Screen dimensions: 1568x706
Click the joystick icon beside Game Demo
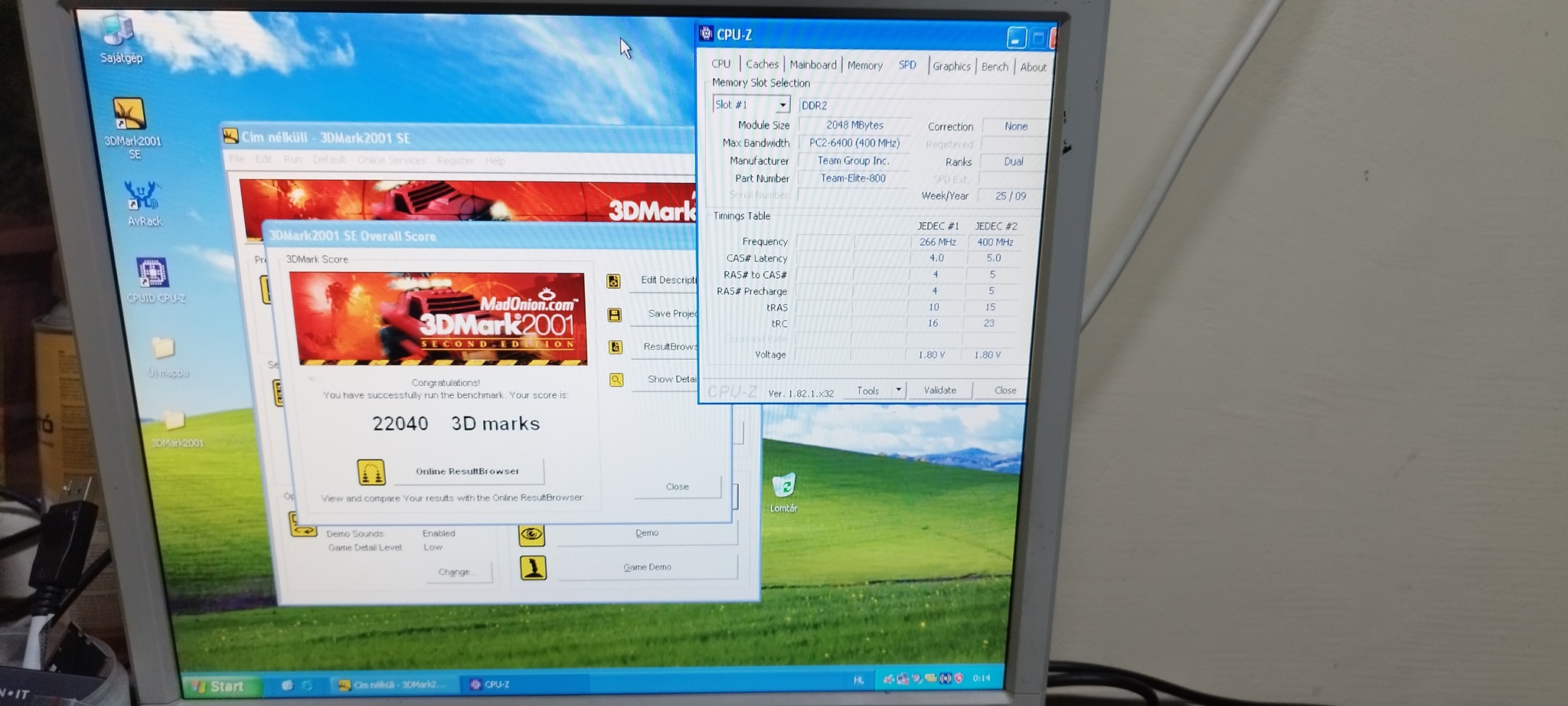534,567
